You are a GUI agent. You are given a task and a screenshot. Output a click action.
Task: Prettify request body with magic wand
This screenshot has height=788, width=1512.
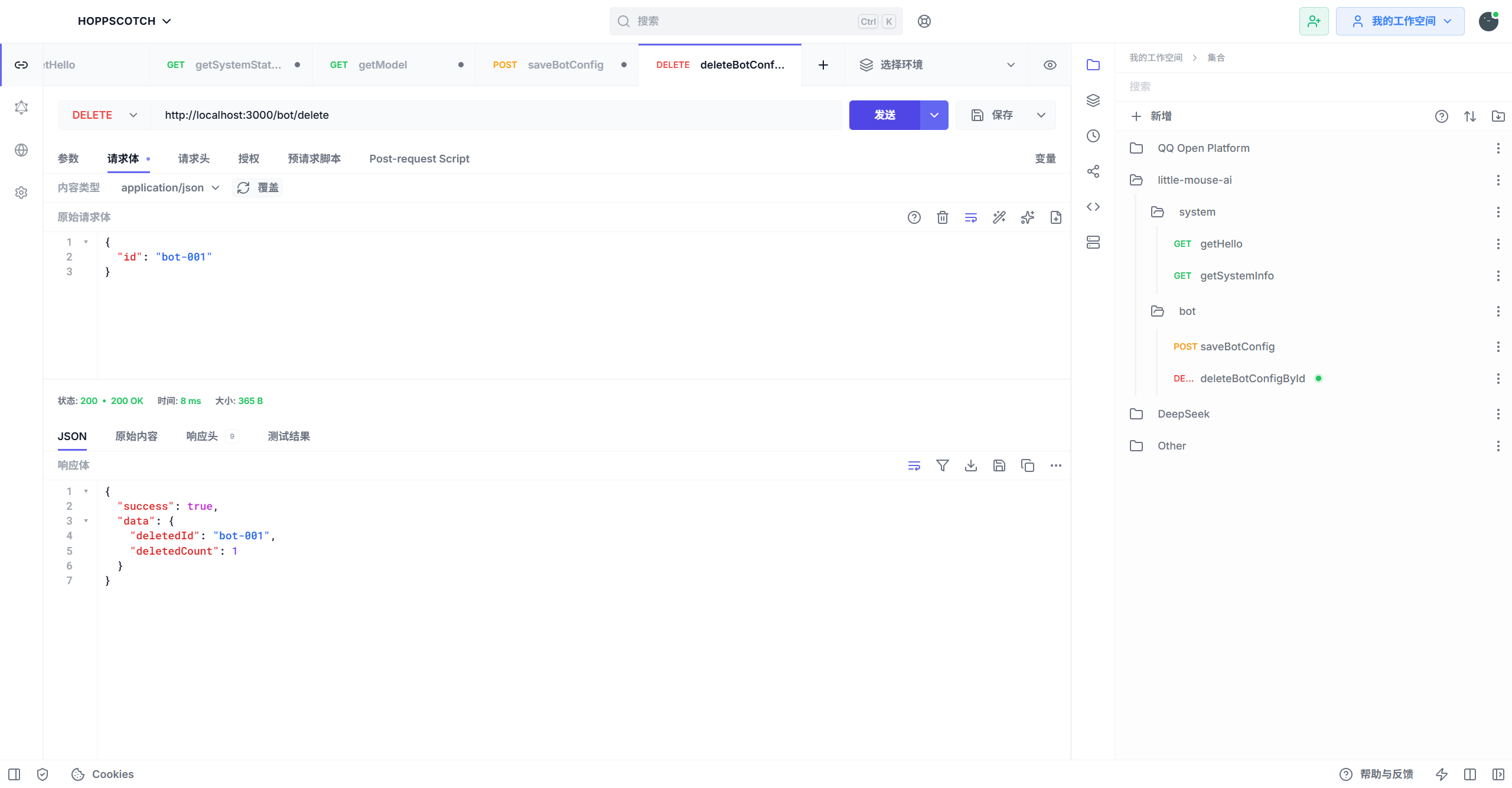click(x=999, y=217)
